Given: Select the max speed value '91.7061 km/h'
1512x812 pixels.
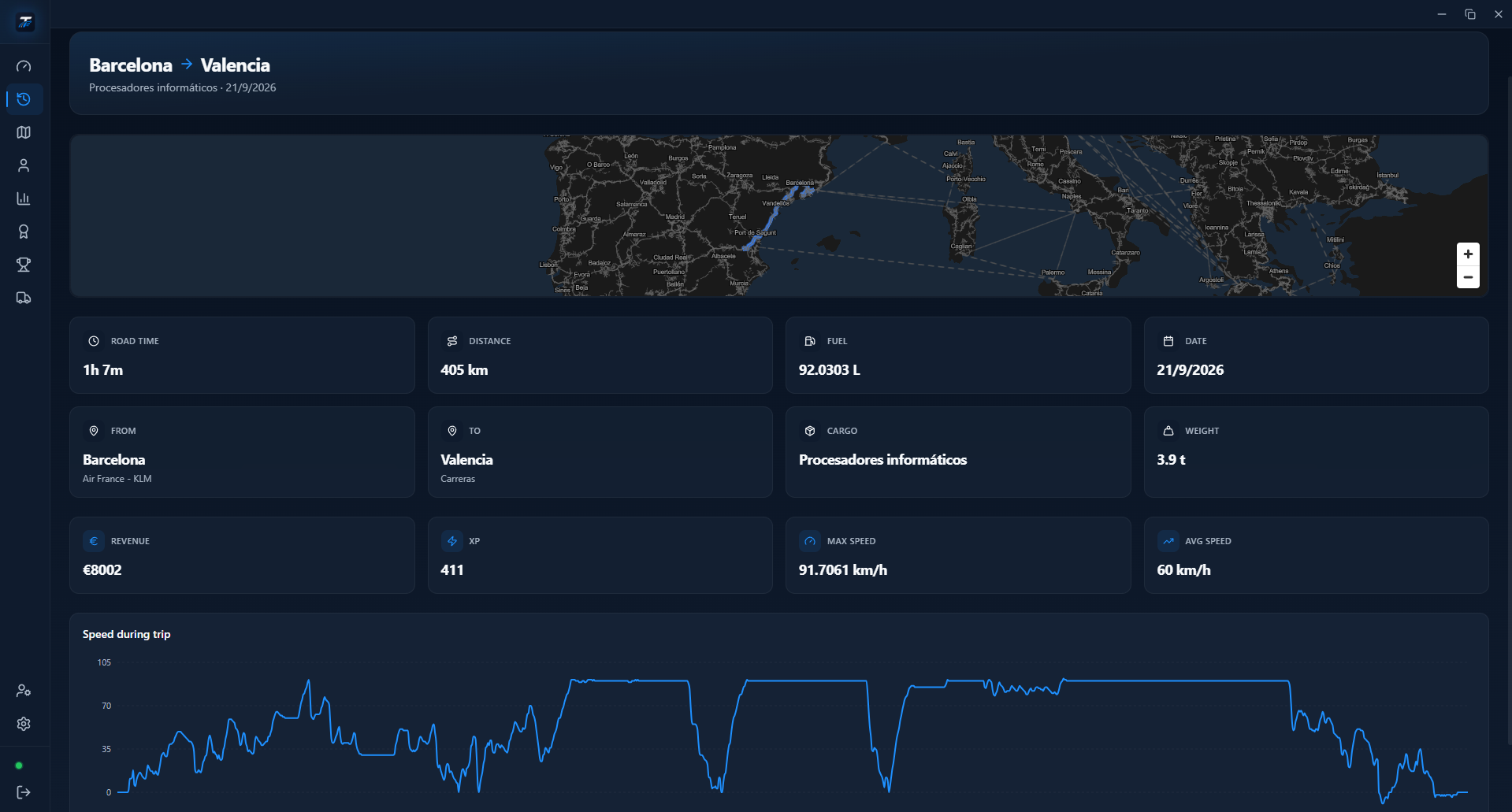Looking at the screenshot, I should coord(843,570).
